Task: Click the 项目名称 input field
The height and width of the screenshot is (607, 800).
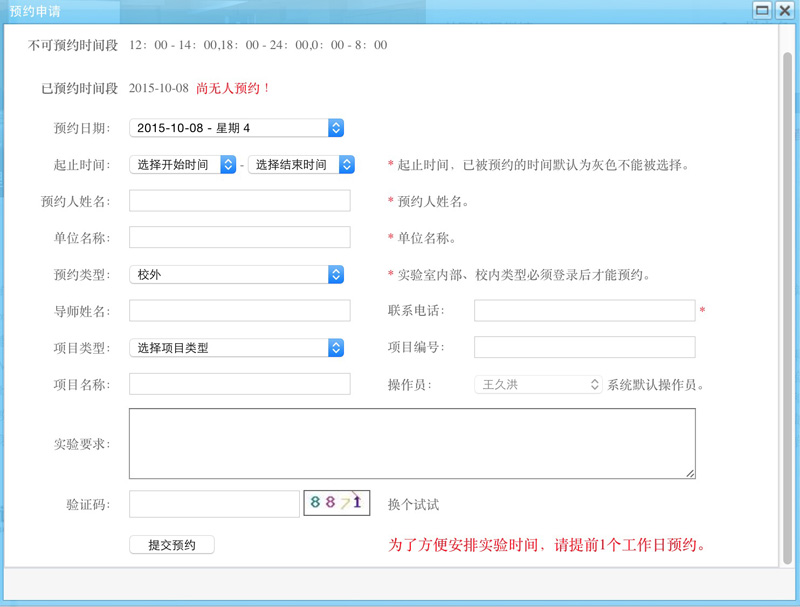Action: point(240,385)
